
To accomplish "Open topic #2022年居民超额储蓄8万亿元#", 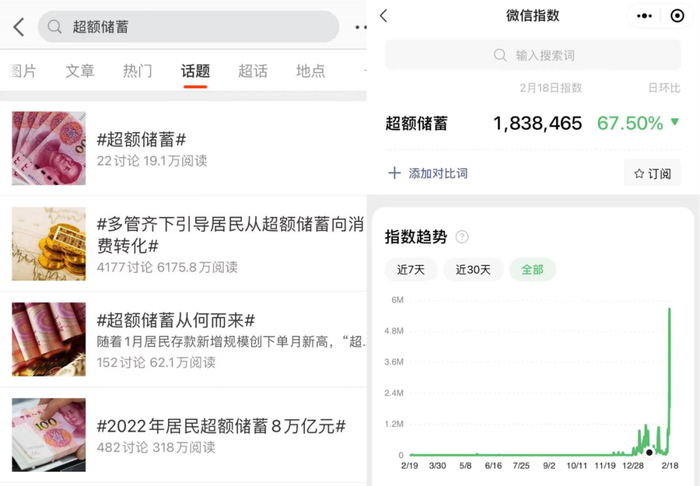I will click(221, 426).
